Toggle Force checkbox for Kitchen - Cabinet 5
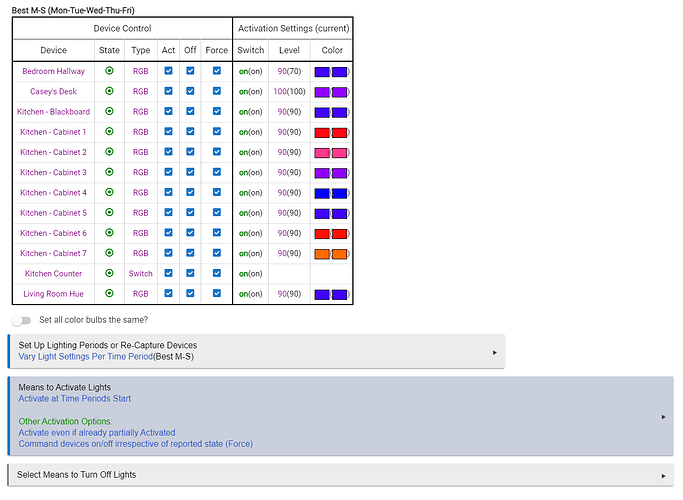 coord(217,212)
